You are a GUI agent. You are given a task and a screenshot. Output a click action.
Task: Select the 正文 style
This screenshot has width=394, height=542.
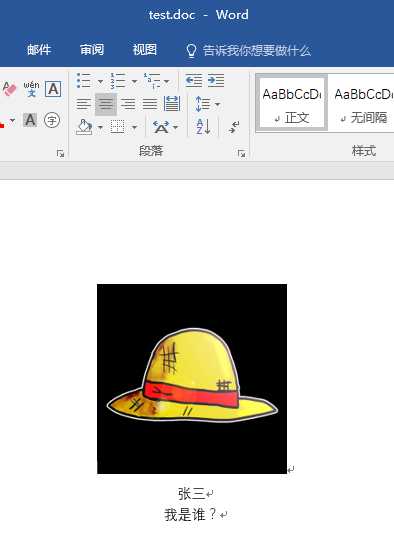click(292, 103)
